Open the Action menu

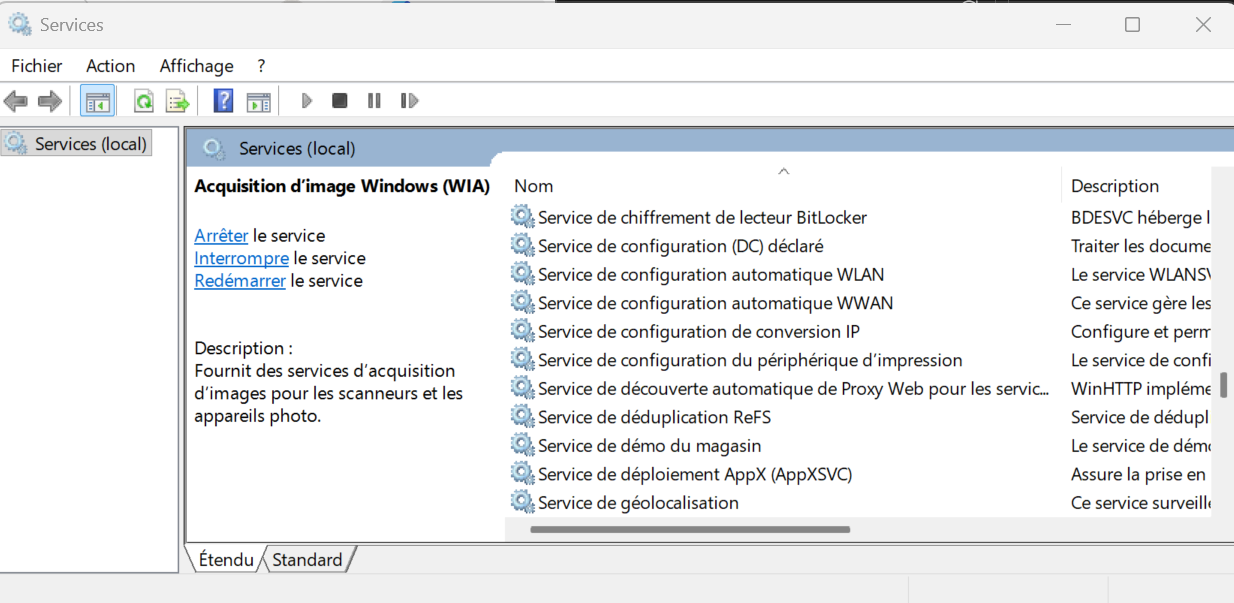click(x=110, y=66)
